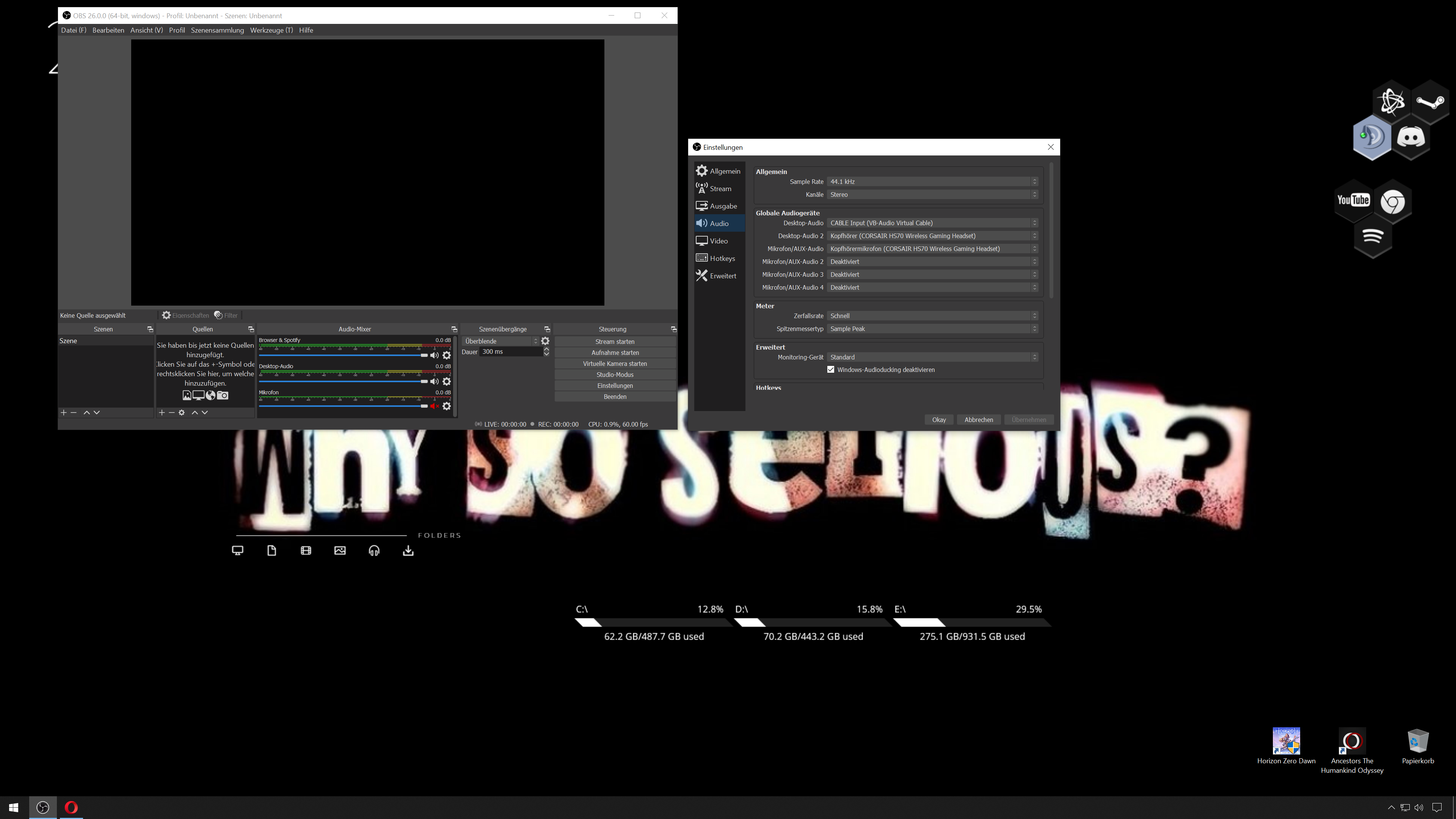This screenshot has height=819, width=1456.
Task: Add a new scene with plus button
Action: coord(64,413)
